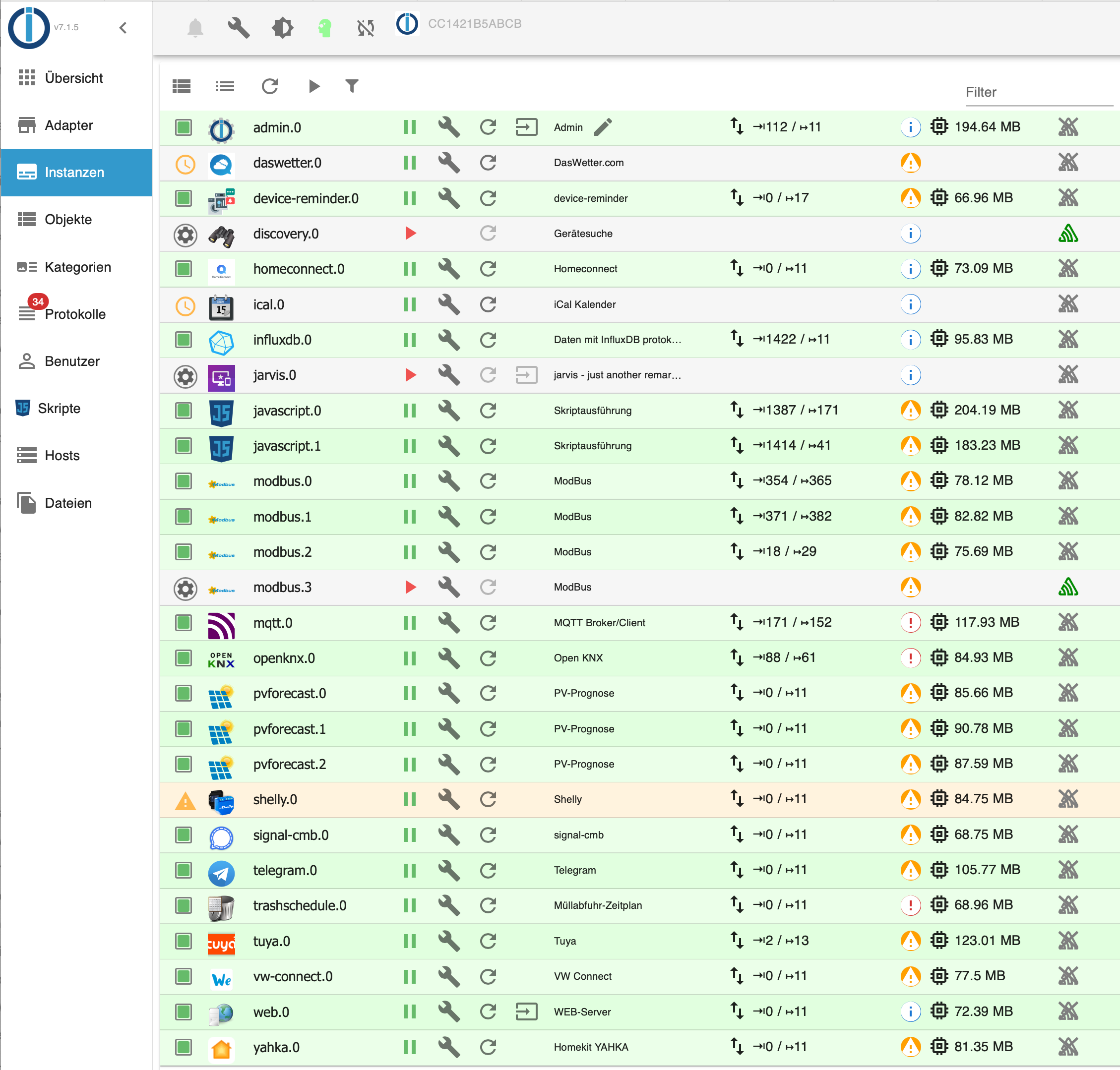Click the filter funnel icon
Screen dimensions: 1120x1070
click(352, 86)
